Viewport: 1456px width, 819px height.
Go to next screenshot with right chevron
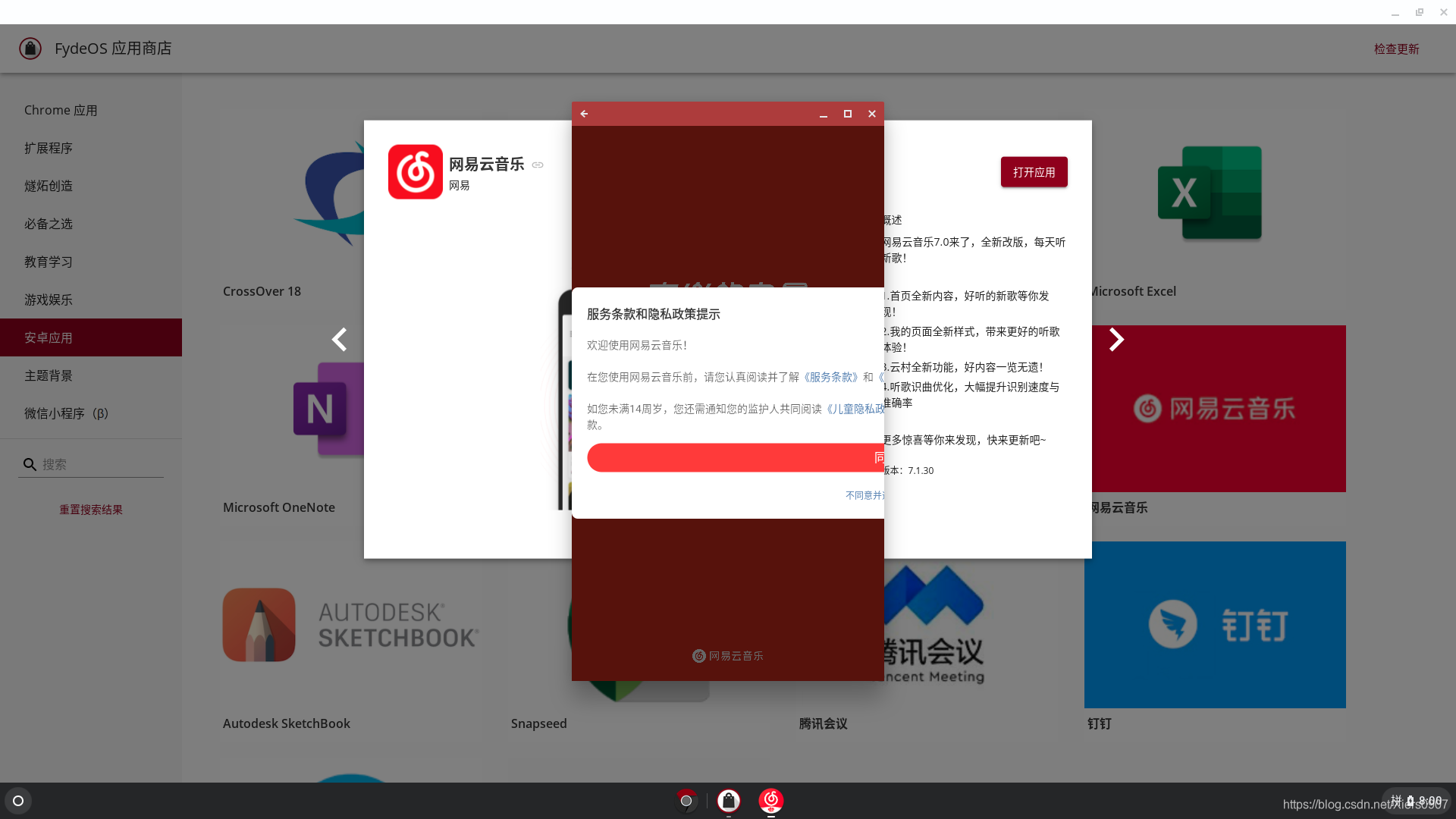[x=1116, y=340]
